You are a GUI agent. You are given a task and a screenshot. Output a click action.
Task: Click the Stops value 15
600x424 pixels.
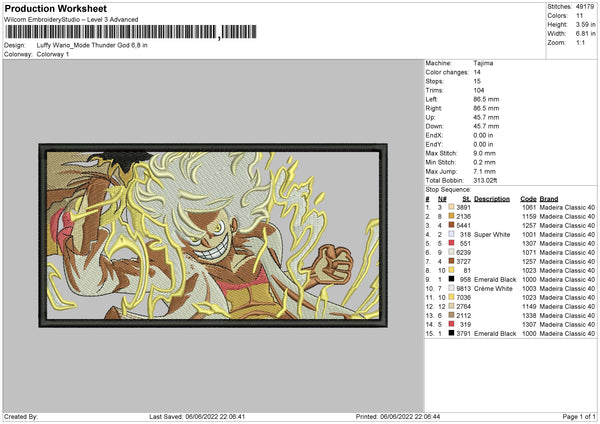pos(477,81)
